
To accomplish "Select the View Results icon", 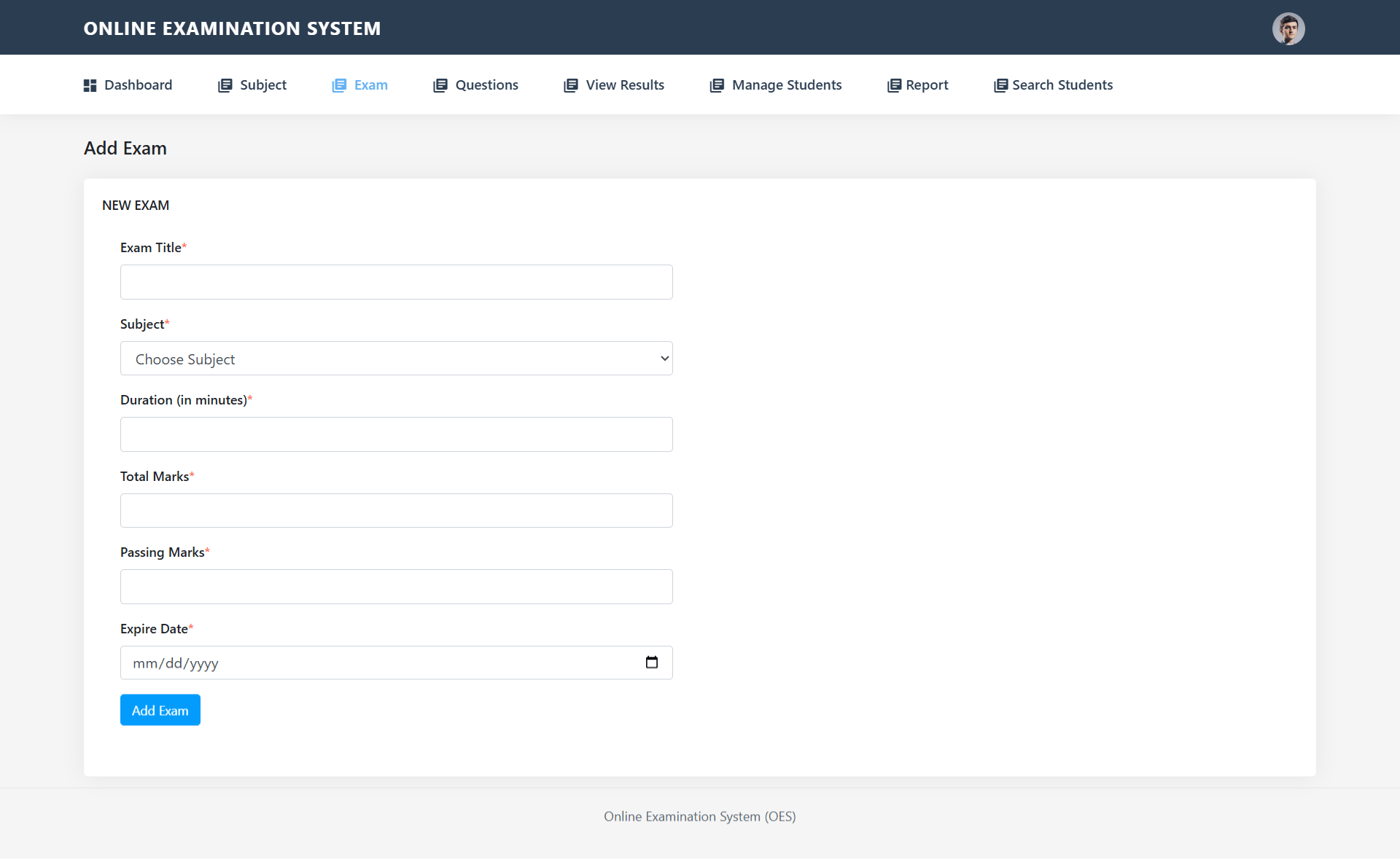I will coord(569,85).
